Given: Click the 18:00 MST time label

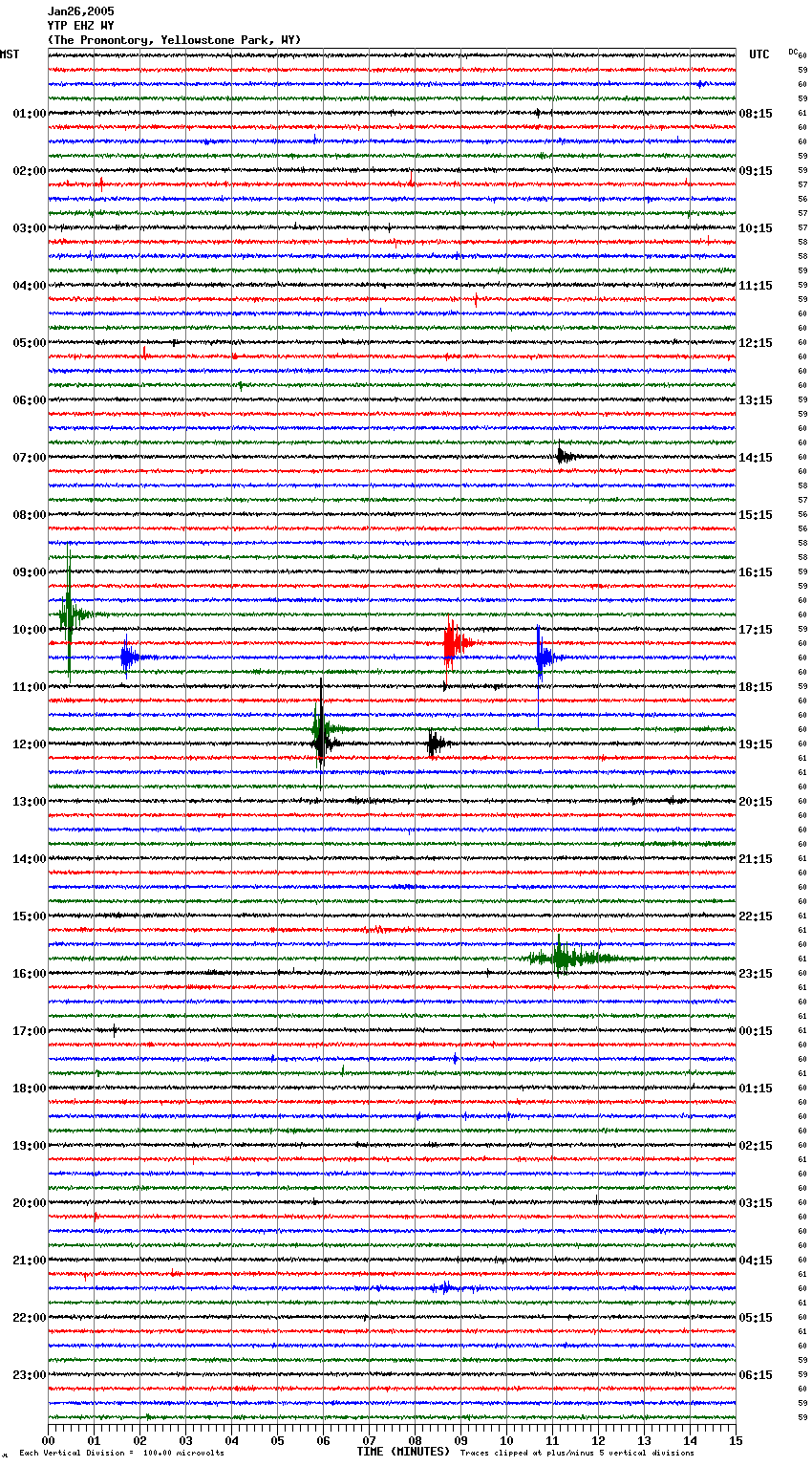Looking at the screenshot, I should click(30, 1089).
